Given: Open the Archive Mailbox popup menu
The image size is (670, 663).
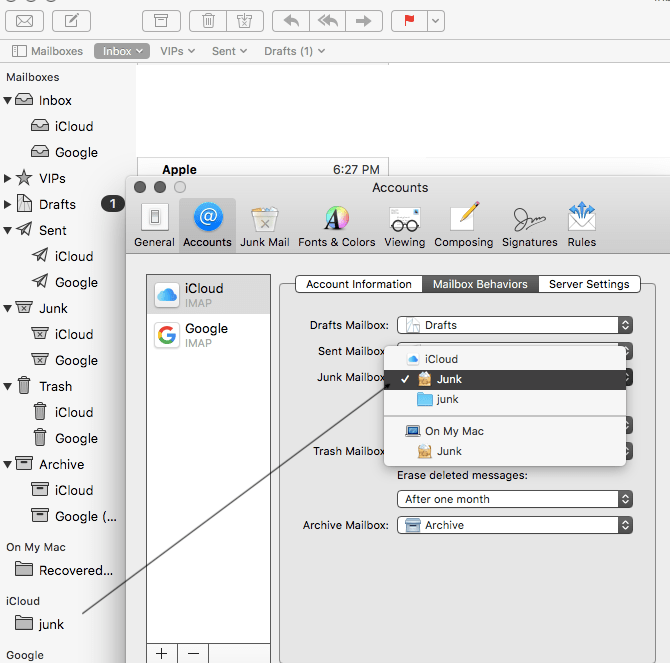Looking at the screenshot, I should pyautogui.click(x=514, y=525).
